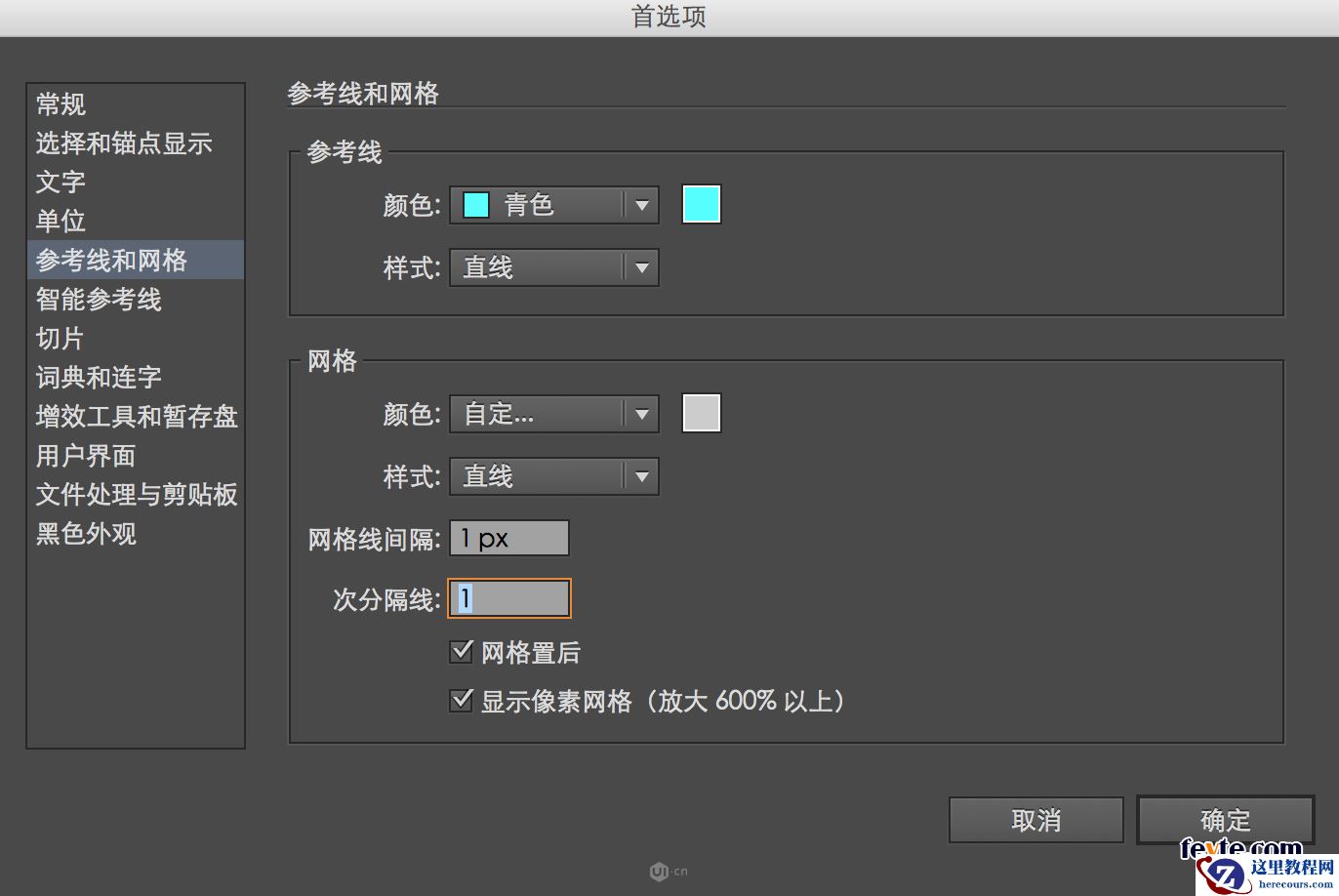Viewport: 1339px width, 896px height.
Task: Open the 文字 preferences section
Action: [61, 183]
